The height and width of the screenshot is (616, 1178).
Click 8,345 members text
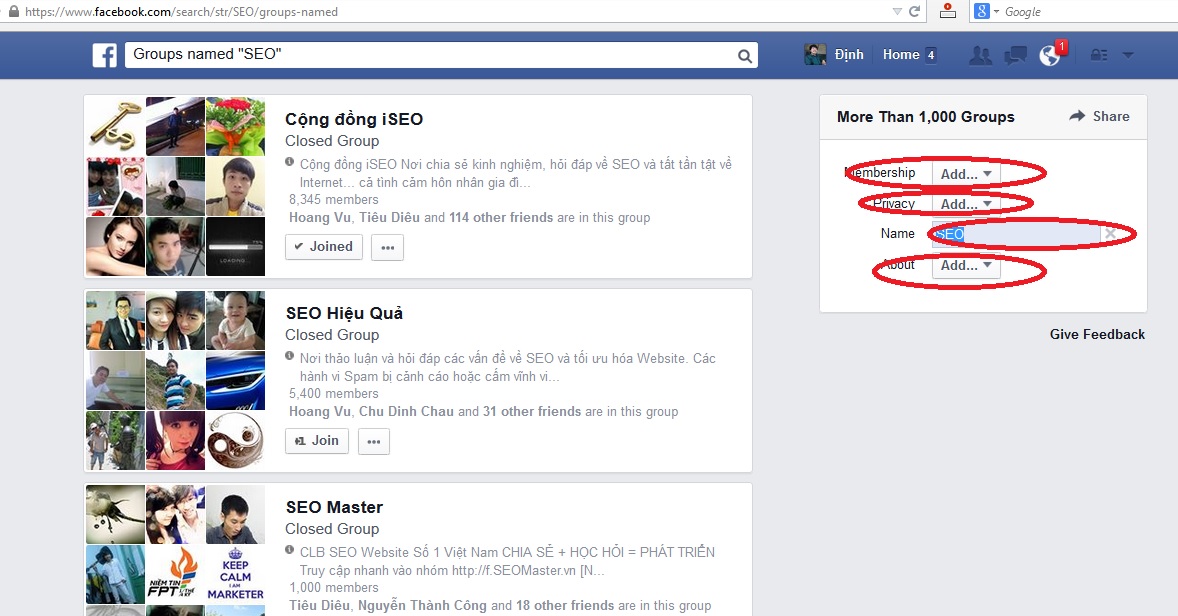pos(334,199)
